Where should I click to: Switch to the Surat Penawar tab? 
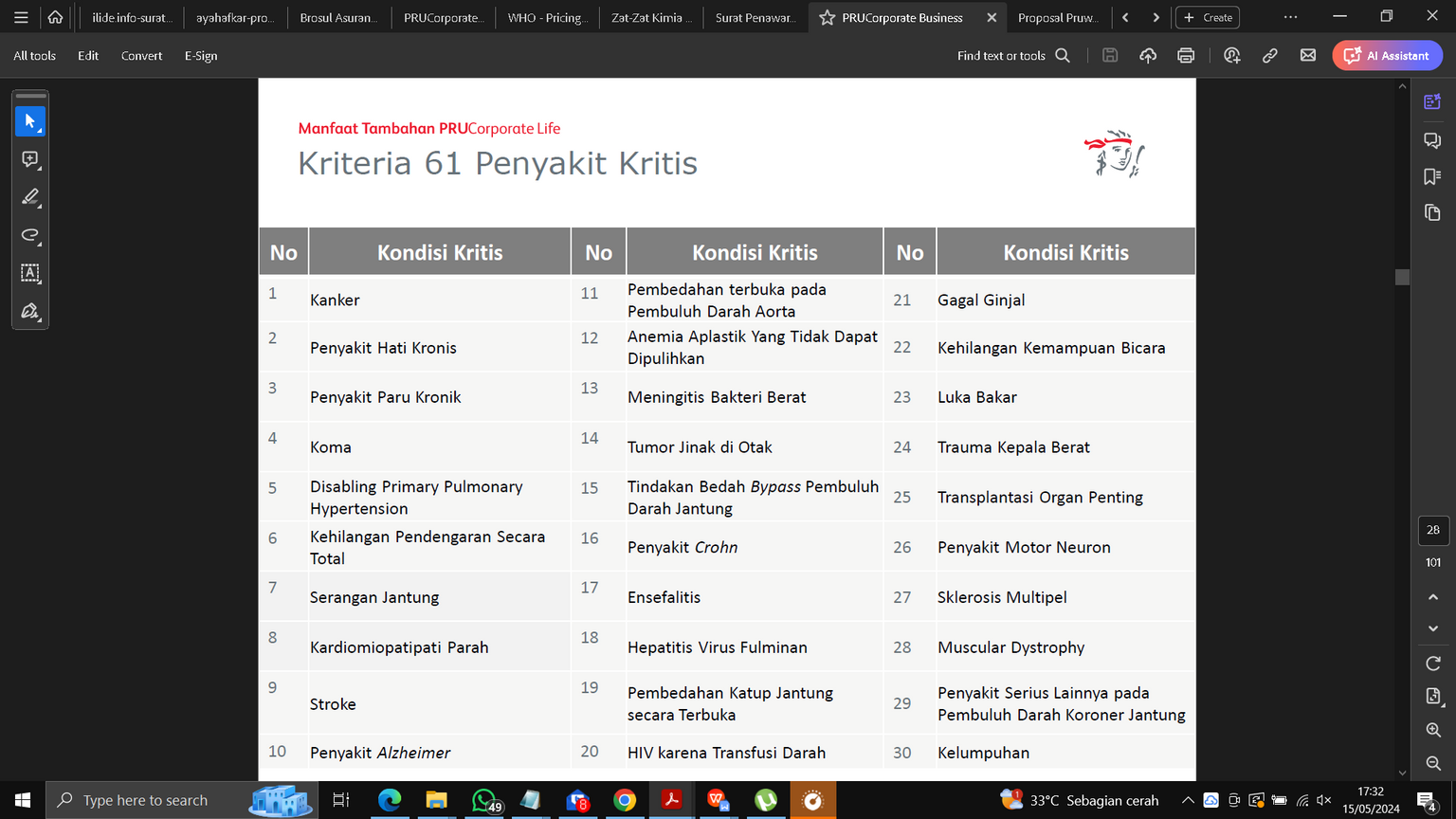coord(755,17)
